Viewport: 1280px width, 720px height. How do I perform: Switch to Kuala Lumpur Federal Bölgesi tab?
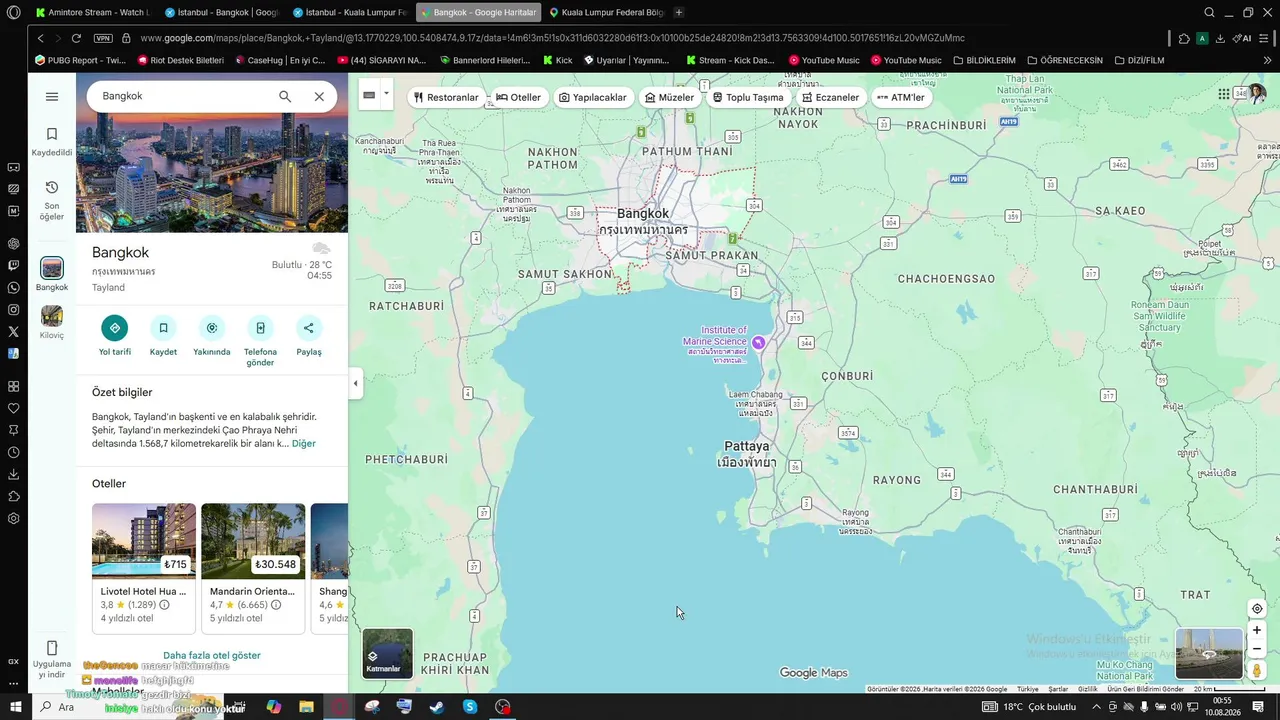click(606, 12)
